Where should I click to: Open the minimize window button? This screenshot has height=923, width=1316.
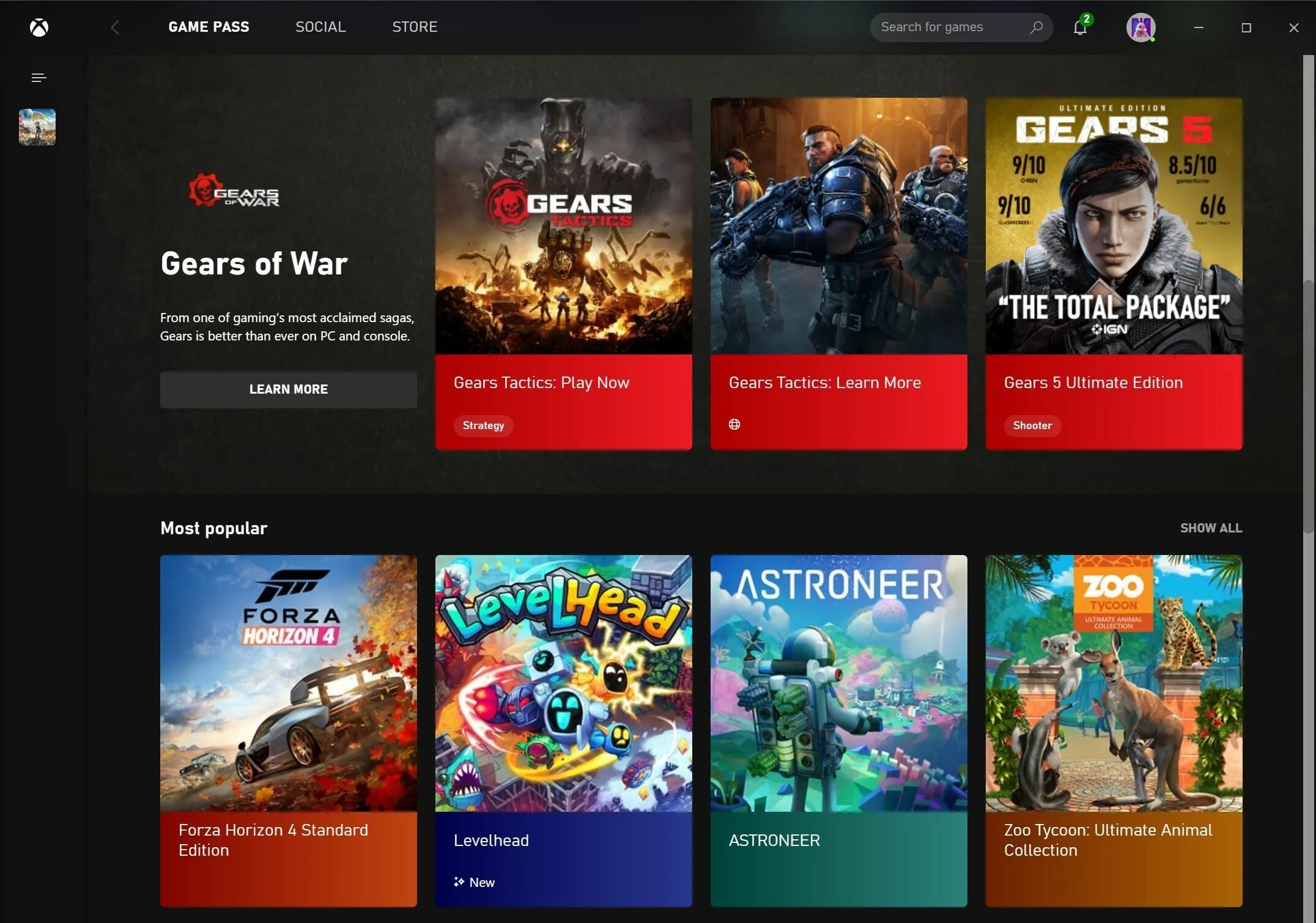pyautogui.click(x=1199, y=27)
